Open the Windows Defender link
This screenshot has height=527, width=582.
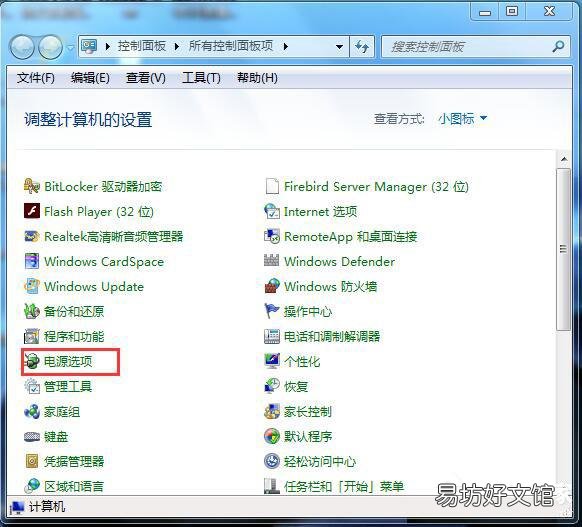click(339, 262)
